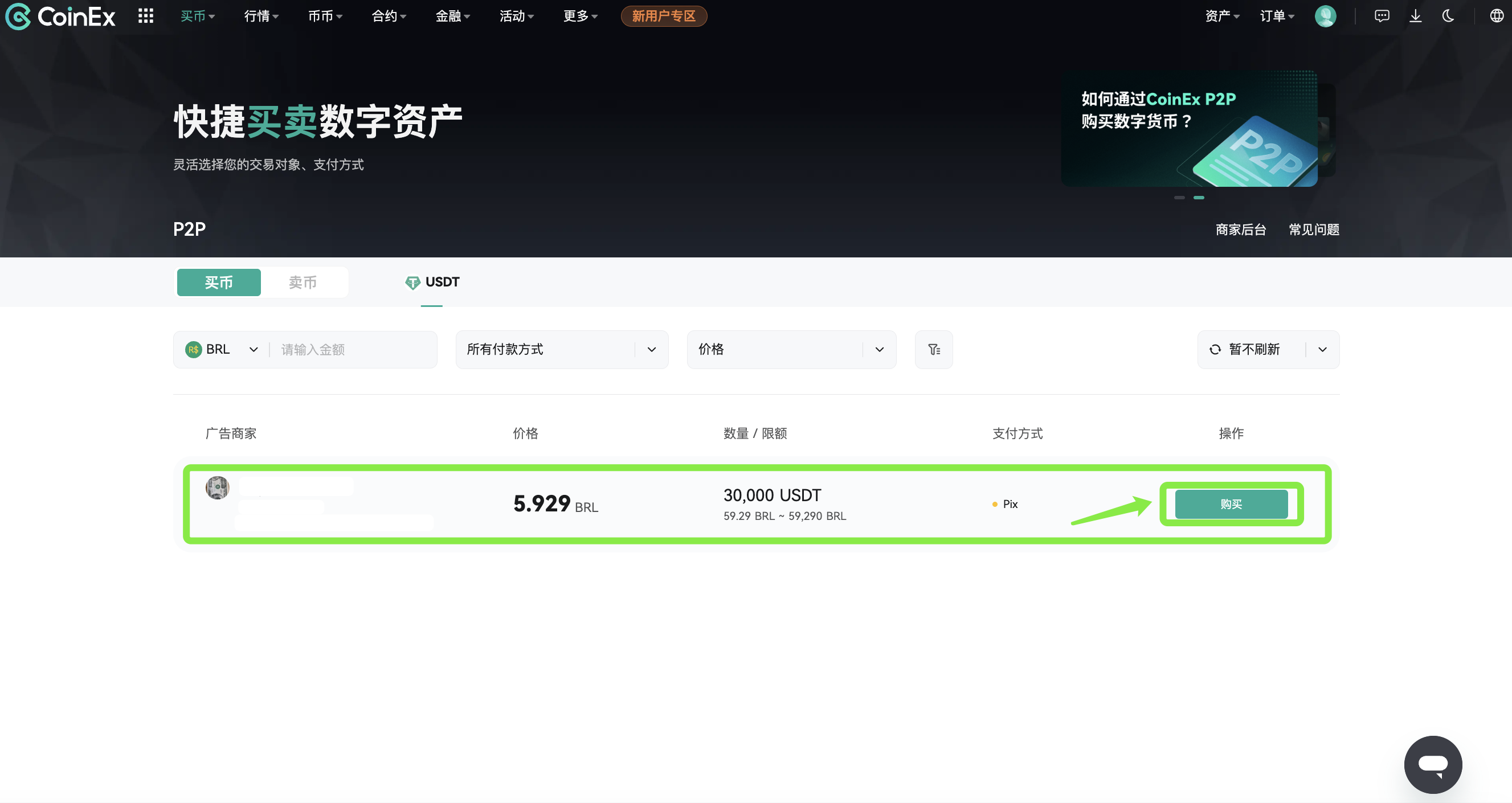The height and width of the screenshot is (803, 1512).
Task: Open the 价格 sort dropdown
Action: pyautogui.click(x=791, y=350)
